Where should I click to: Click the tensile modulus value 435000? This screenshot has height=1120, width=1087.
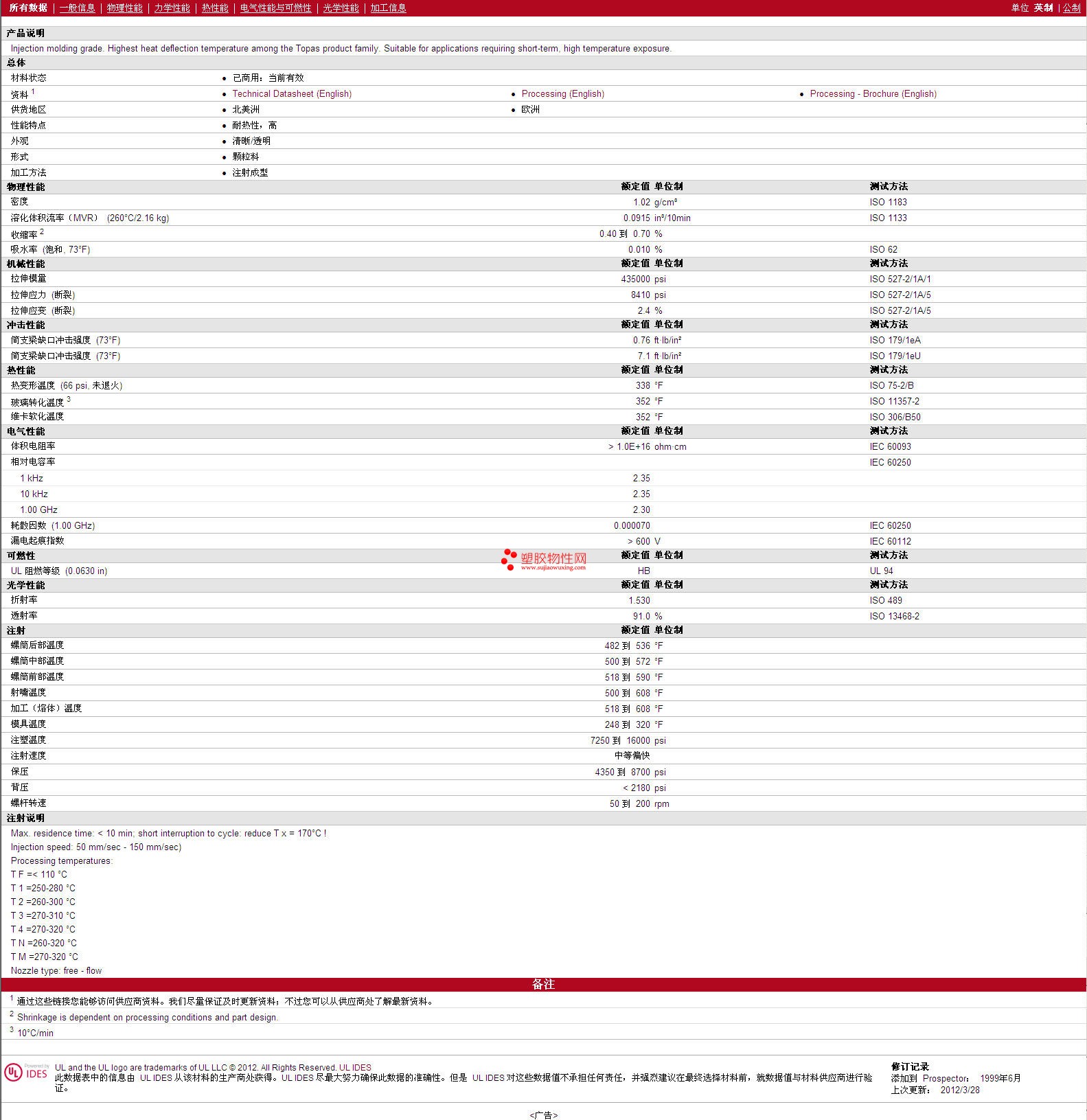[635, 279]
